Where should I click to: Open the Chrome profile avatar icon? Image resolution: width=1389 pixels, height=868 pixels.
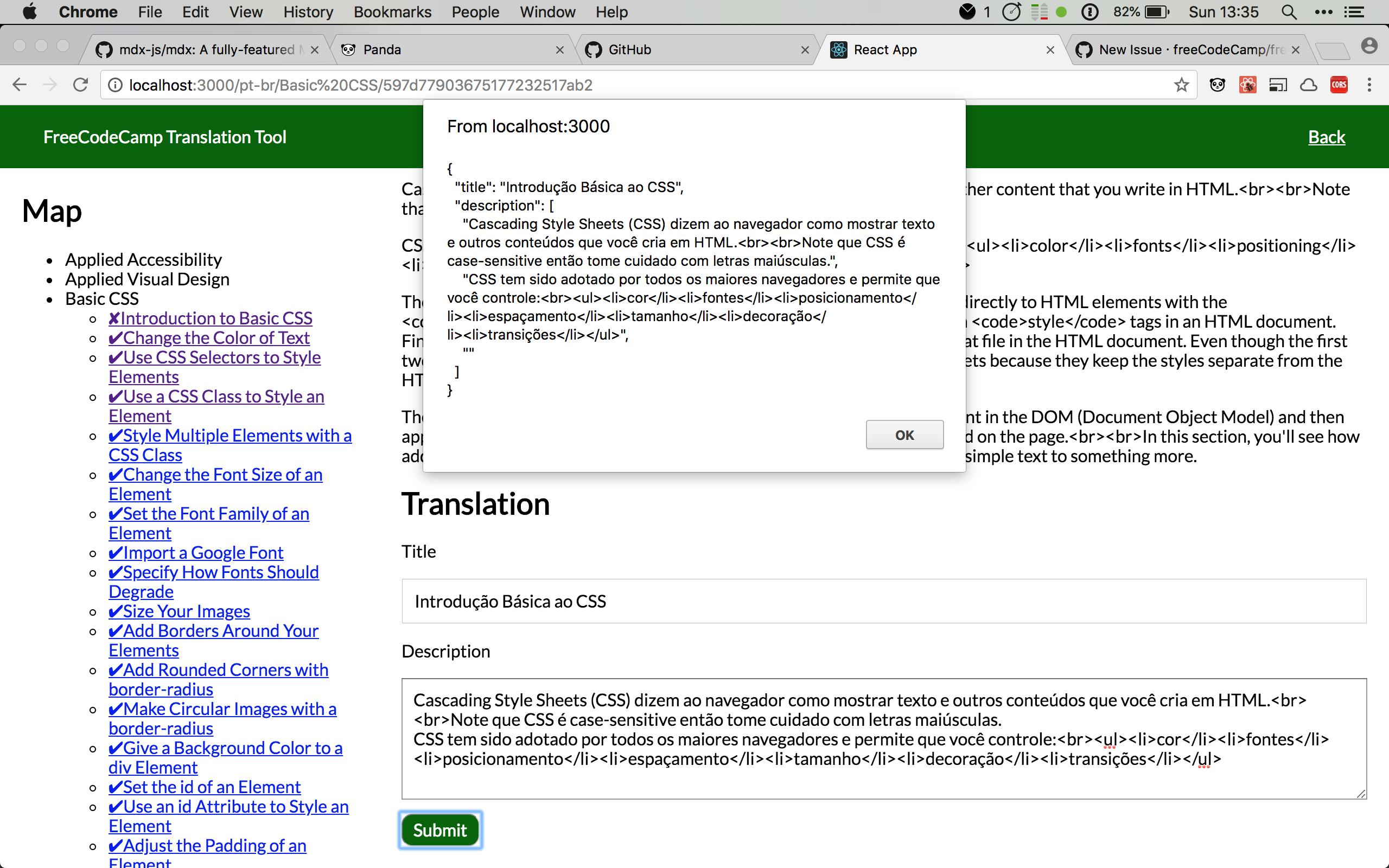coord(1369,46)
